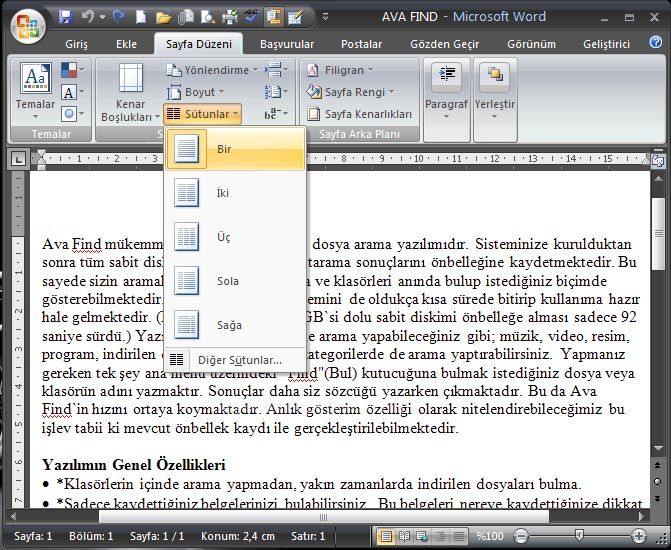This screenshot has height=550, width=671.
Task: Switch to Web Layout view
Action: [422, 536]
